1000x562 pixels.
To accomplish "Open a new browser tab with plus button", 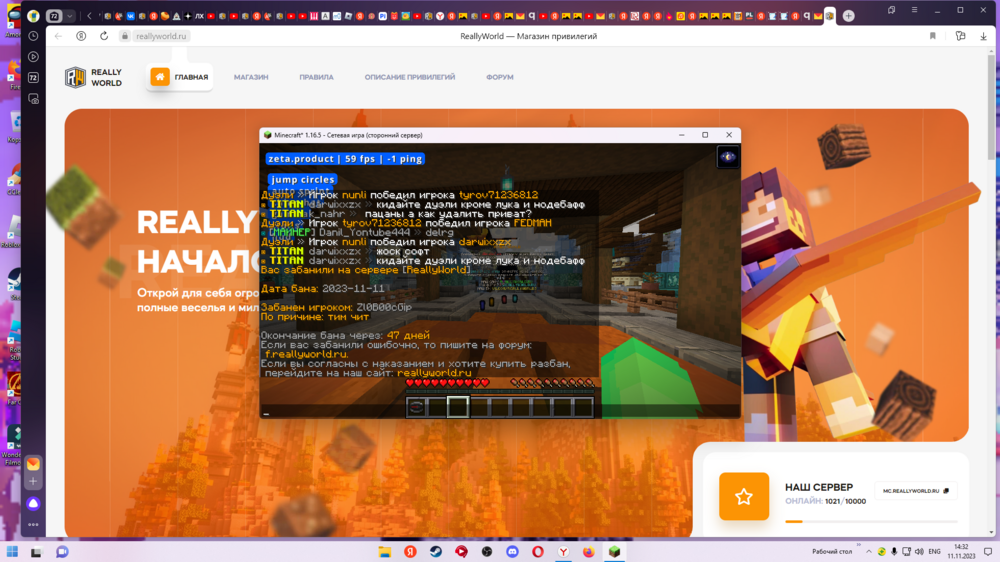I will tap(848, 16).
